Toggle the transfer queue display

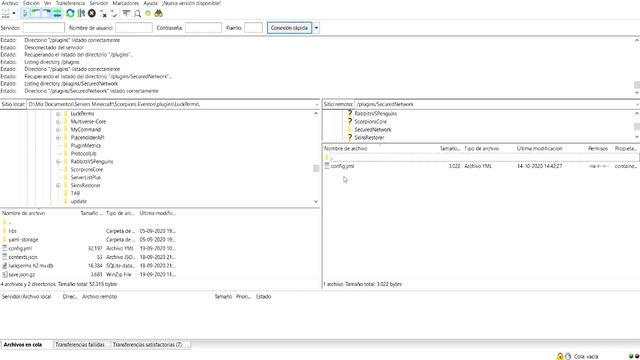tap(57, 13)
